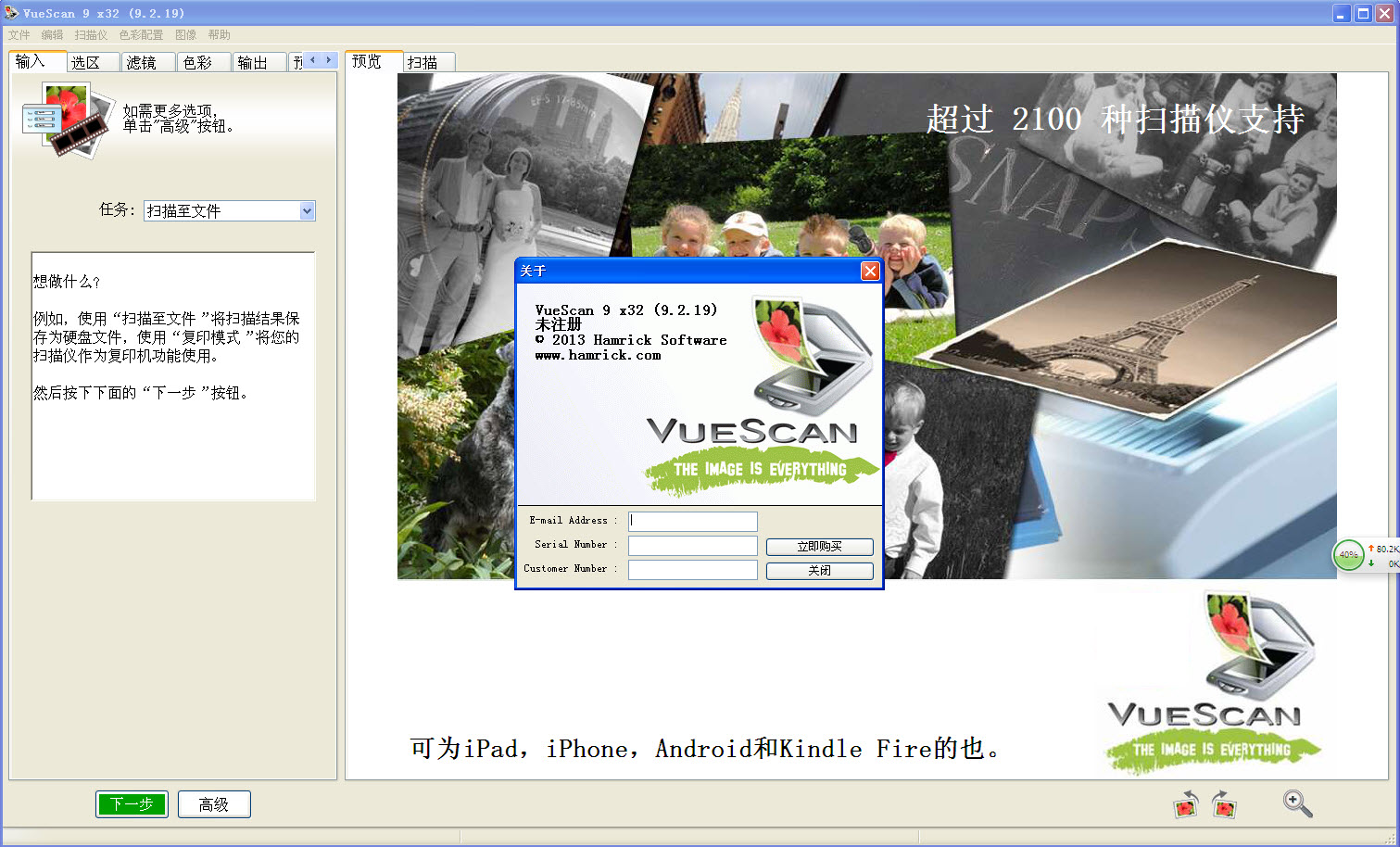Image resolution: width=1400 pixels, height=847 pixels.
Task: Switch to the 选区 tab
Action: (x=94, y=62)
